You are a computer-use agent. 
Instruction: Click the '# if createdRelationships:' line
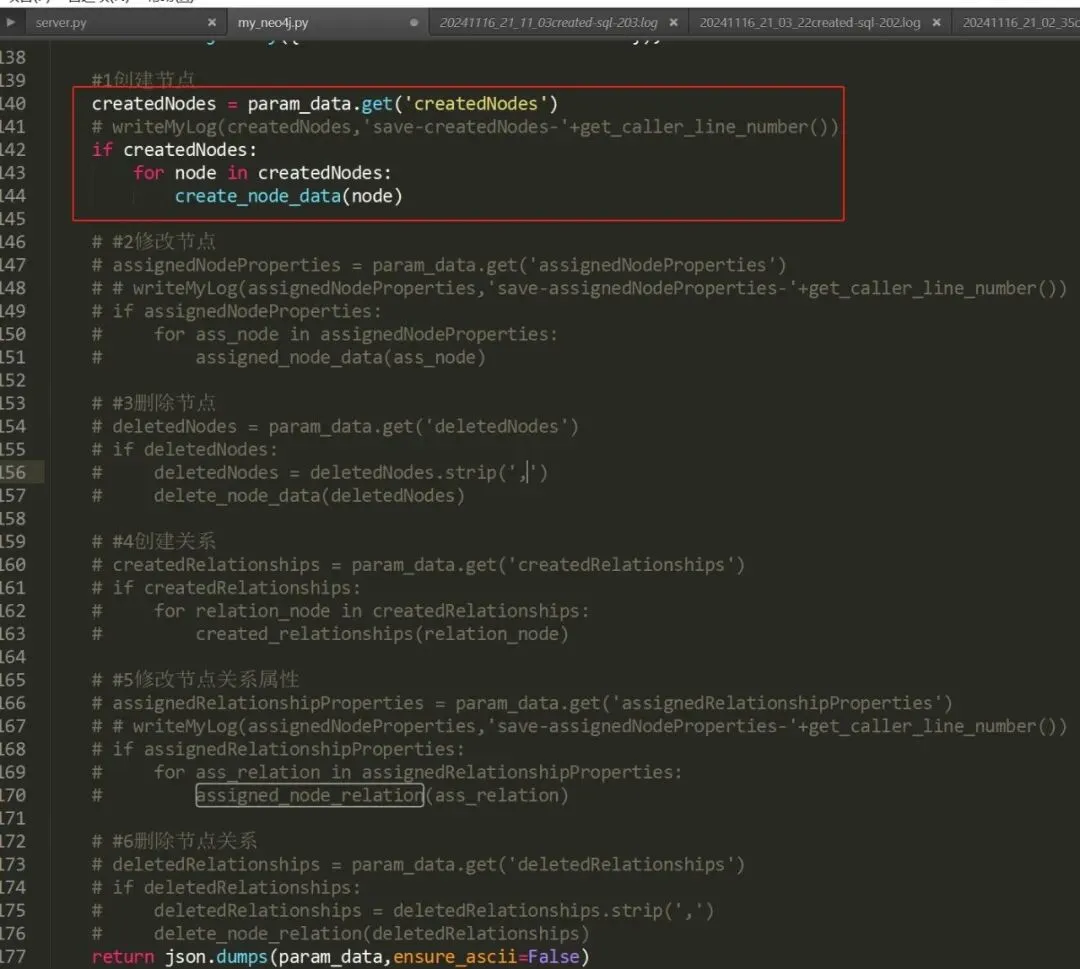coord(226,588)
